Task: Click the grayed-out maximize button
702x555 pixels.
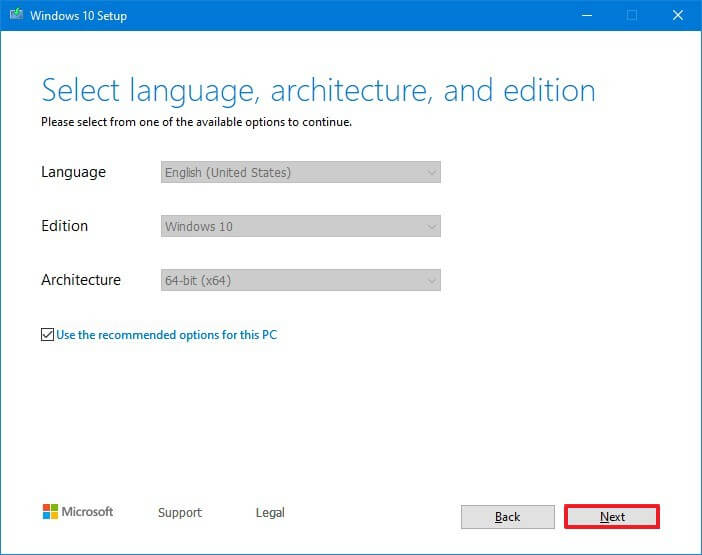Action: 632,16
